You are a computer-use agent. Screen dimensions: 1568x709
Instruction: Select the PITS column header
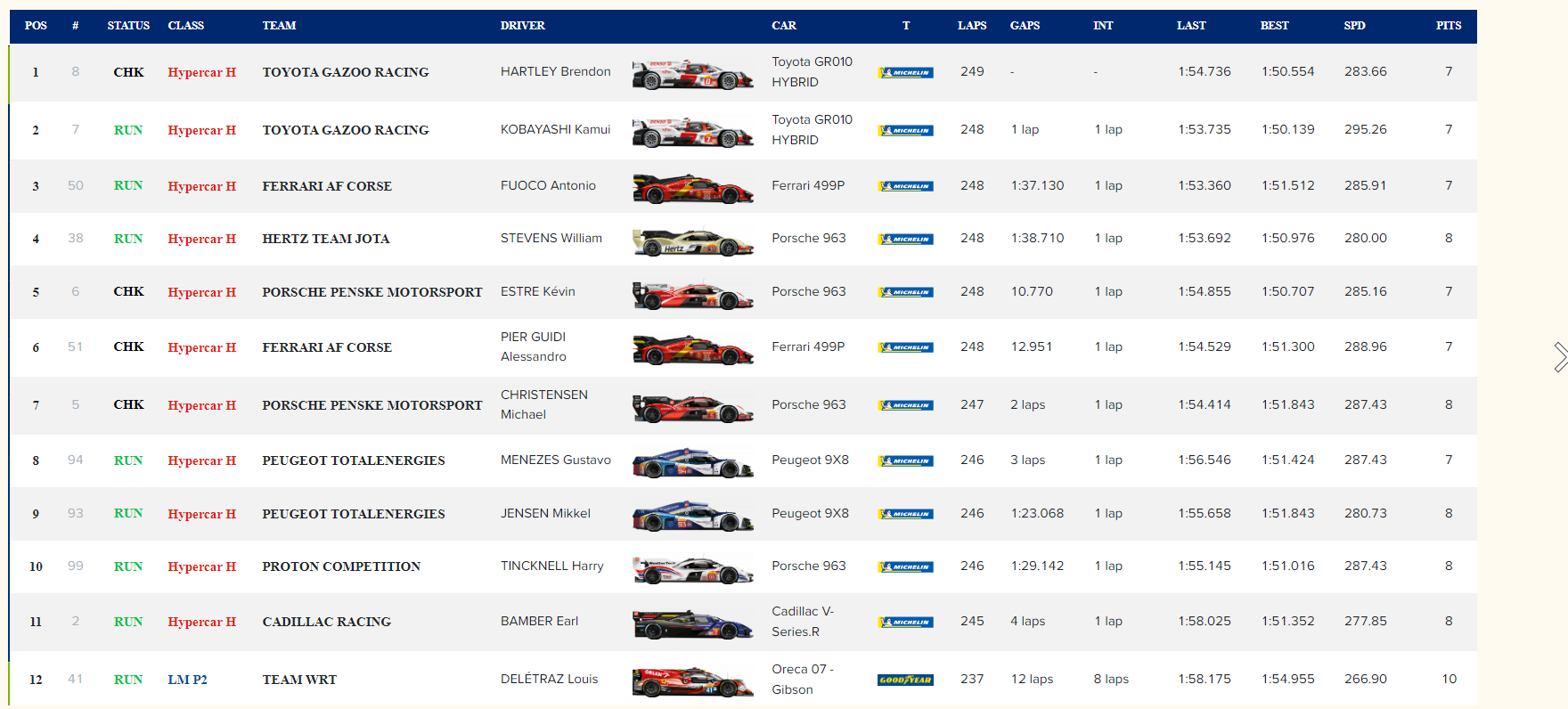[x=1448, y=26]
